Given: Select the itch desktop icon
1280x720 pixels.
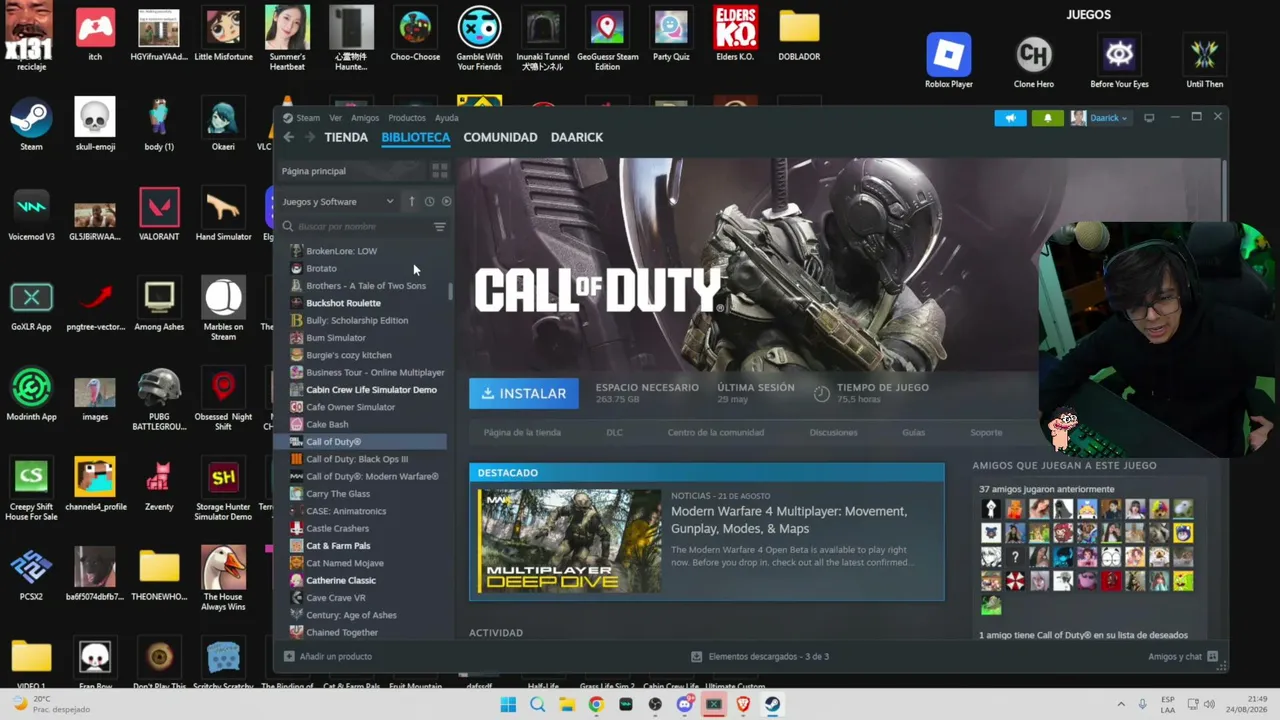Looking at the screenshot, I should [95, 34].
